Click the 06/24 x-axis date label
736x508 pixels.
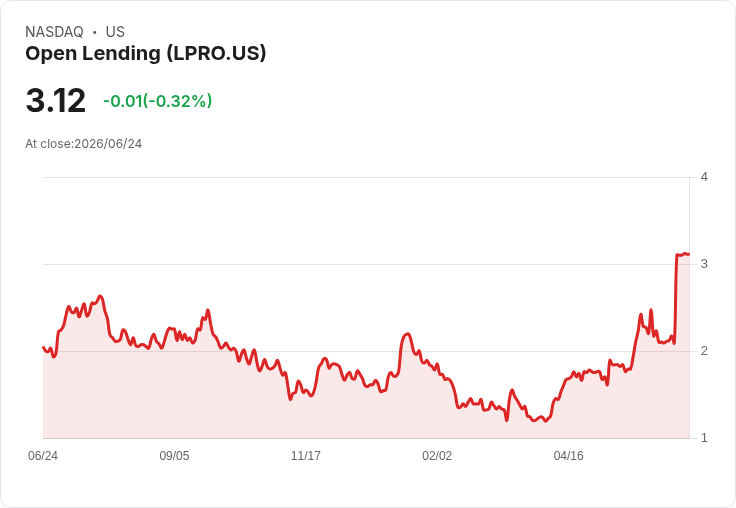click(43, 455)
